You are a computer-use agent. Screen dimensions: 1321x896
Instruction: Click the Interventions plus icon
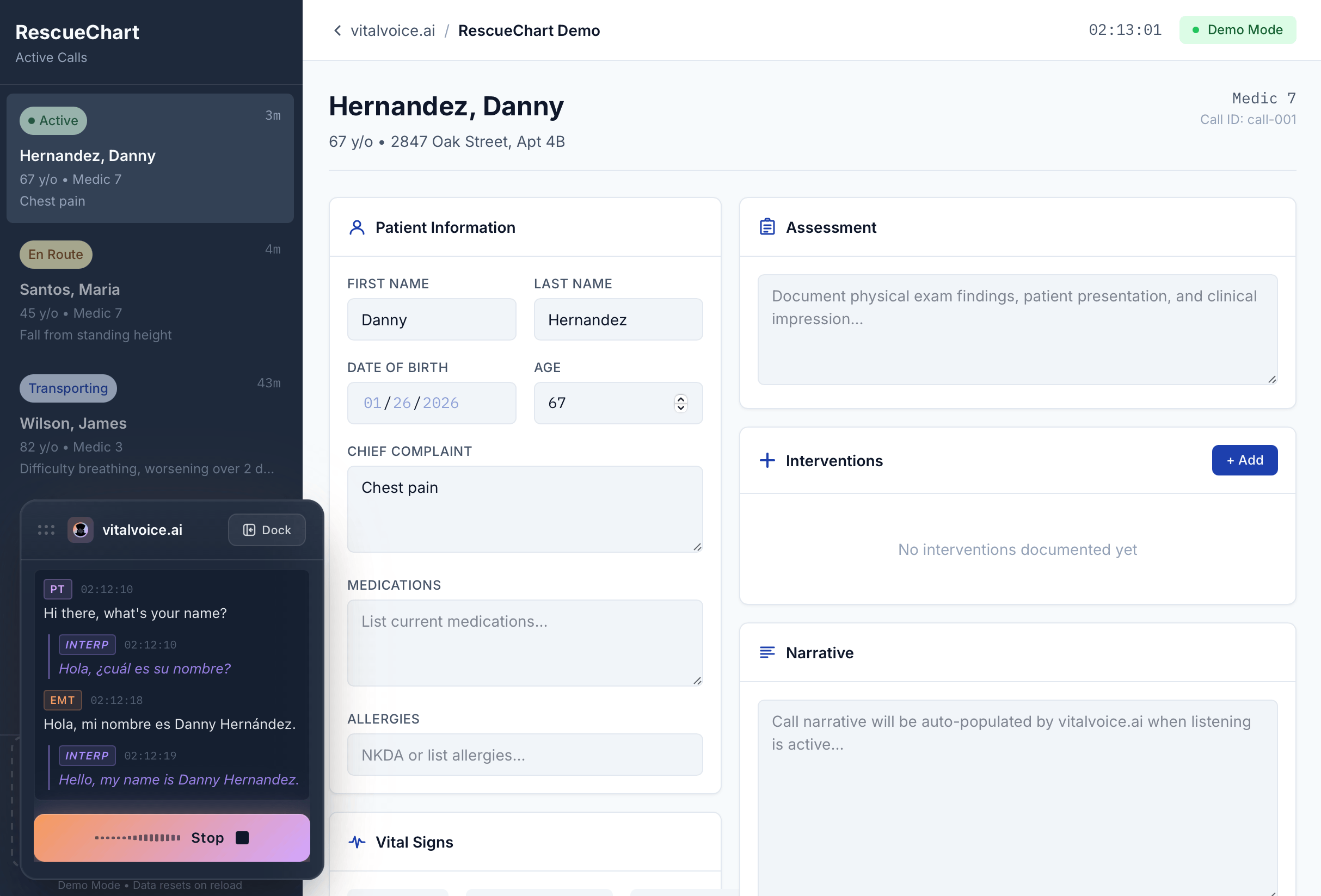coord(767,460)
